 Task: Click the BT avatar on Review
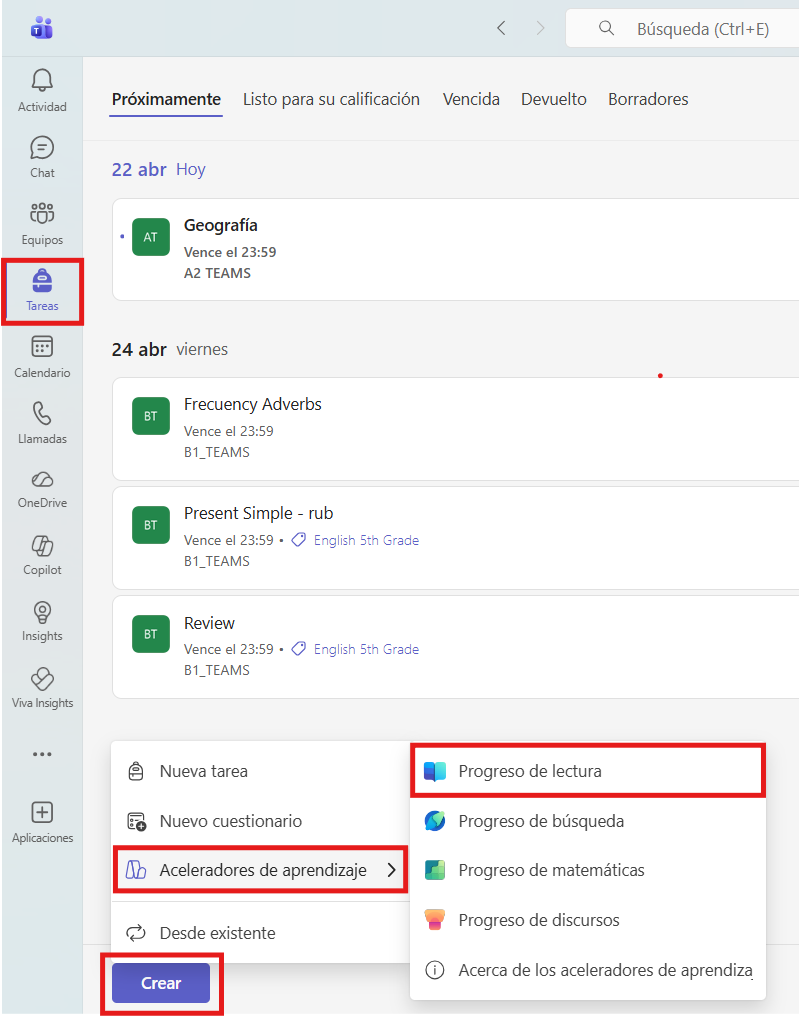tap(151, 634)
